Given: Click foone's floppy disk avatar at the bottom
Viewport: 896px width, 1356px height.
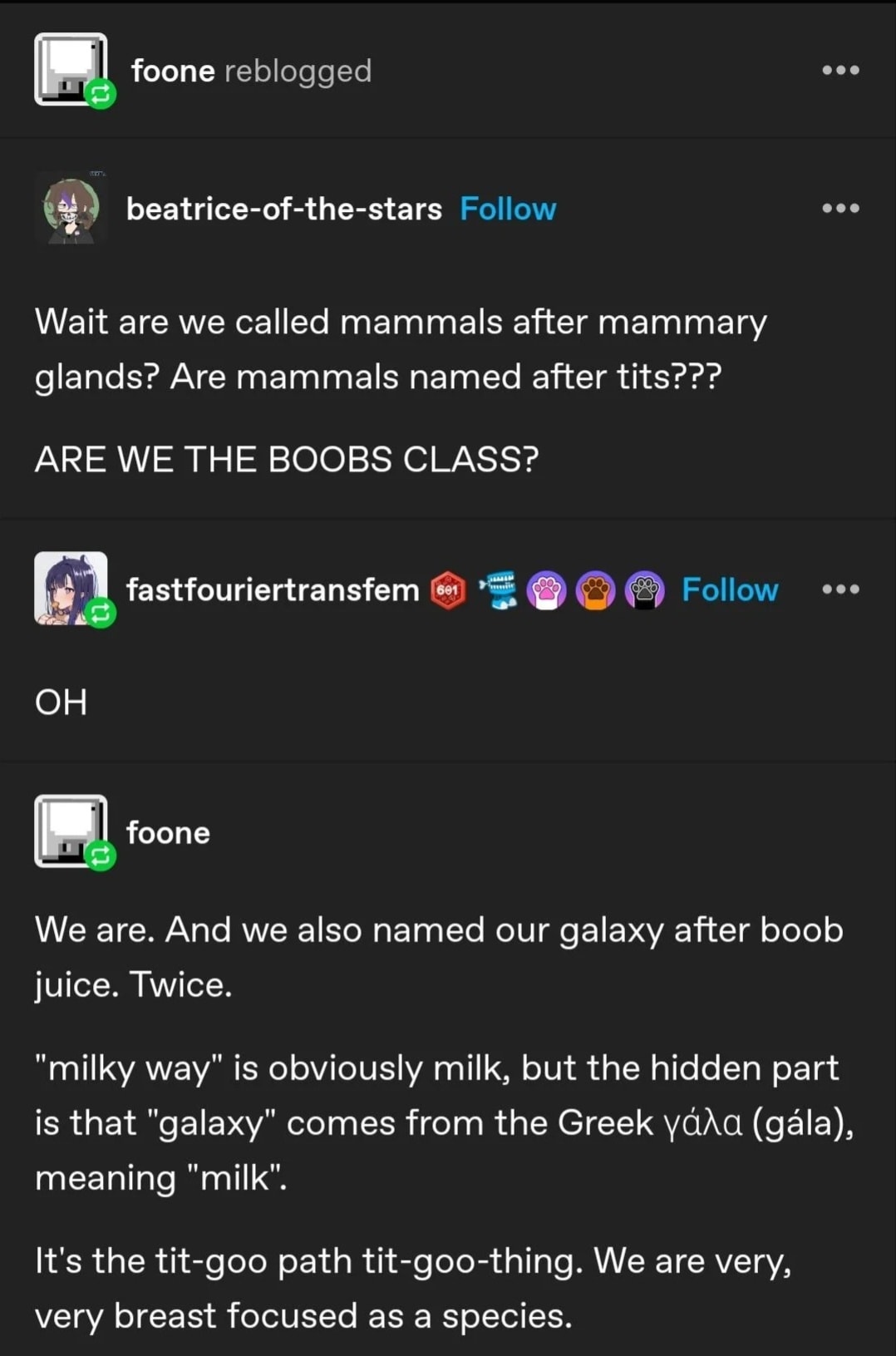Looking at the screenshot, I should [x=71, y=832].
